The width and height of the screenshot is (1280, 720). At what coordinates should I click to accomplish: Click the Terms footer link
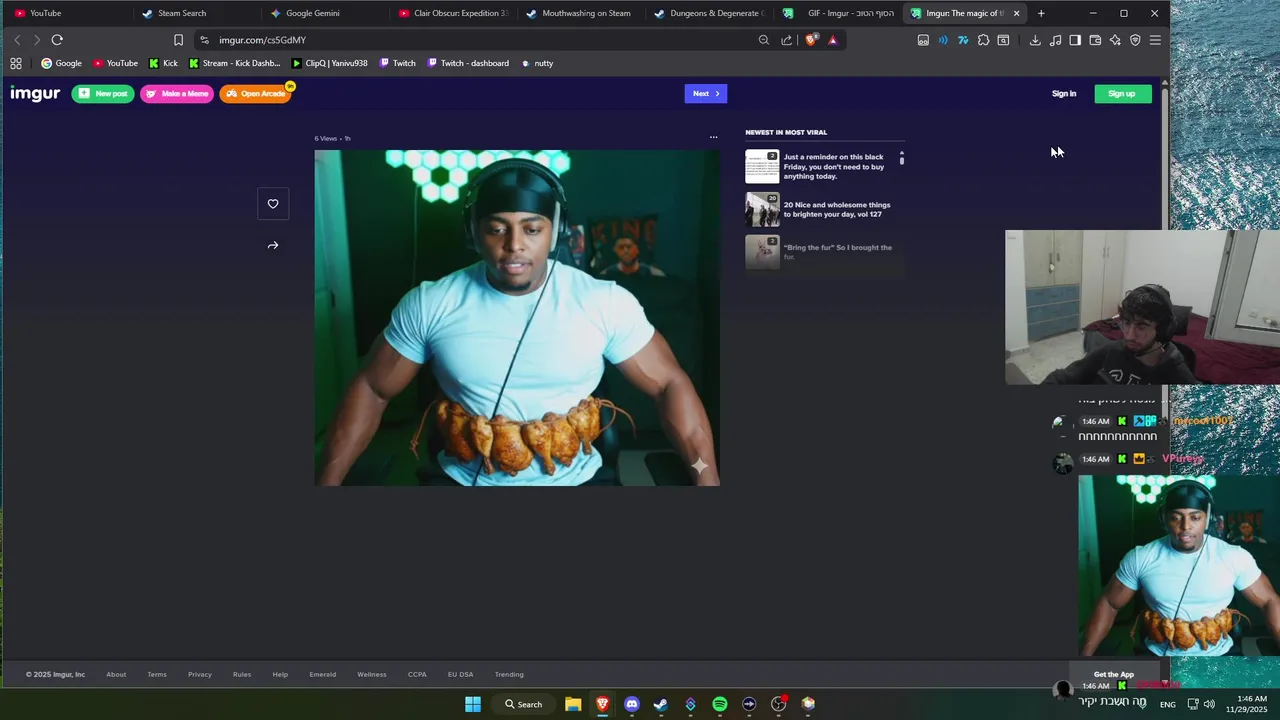pyautogui.click(x=157, y=674)
